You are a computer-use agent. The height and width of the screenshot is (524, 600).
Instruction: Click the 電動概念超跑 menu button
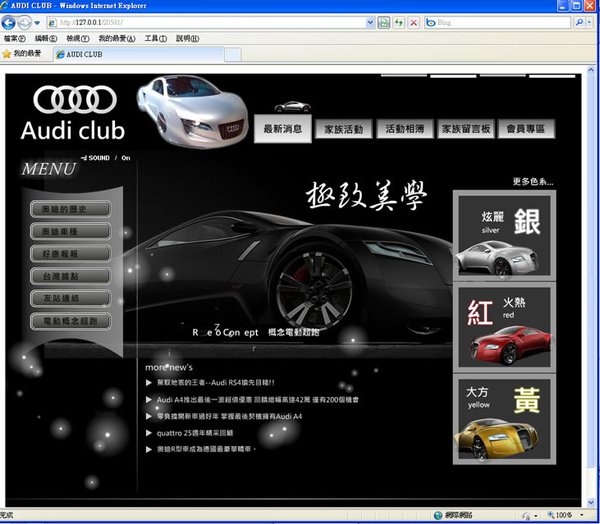[x=70, y=321]
